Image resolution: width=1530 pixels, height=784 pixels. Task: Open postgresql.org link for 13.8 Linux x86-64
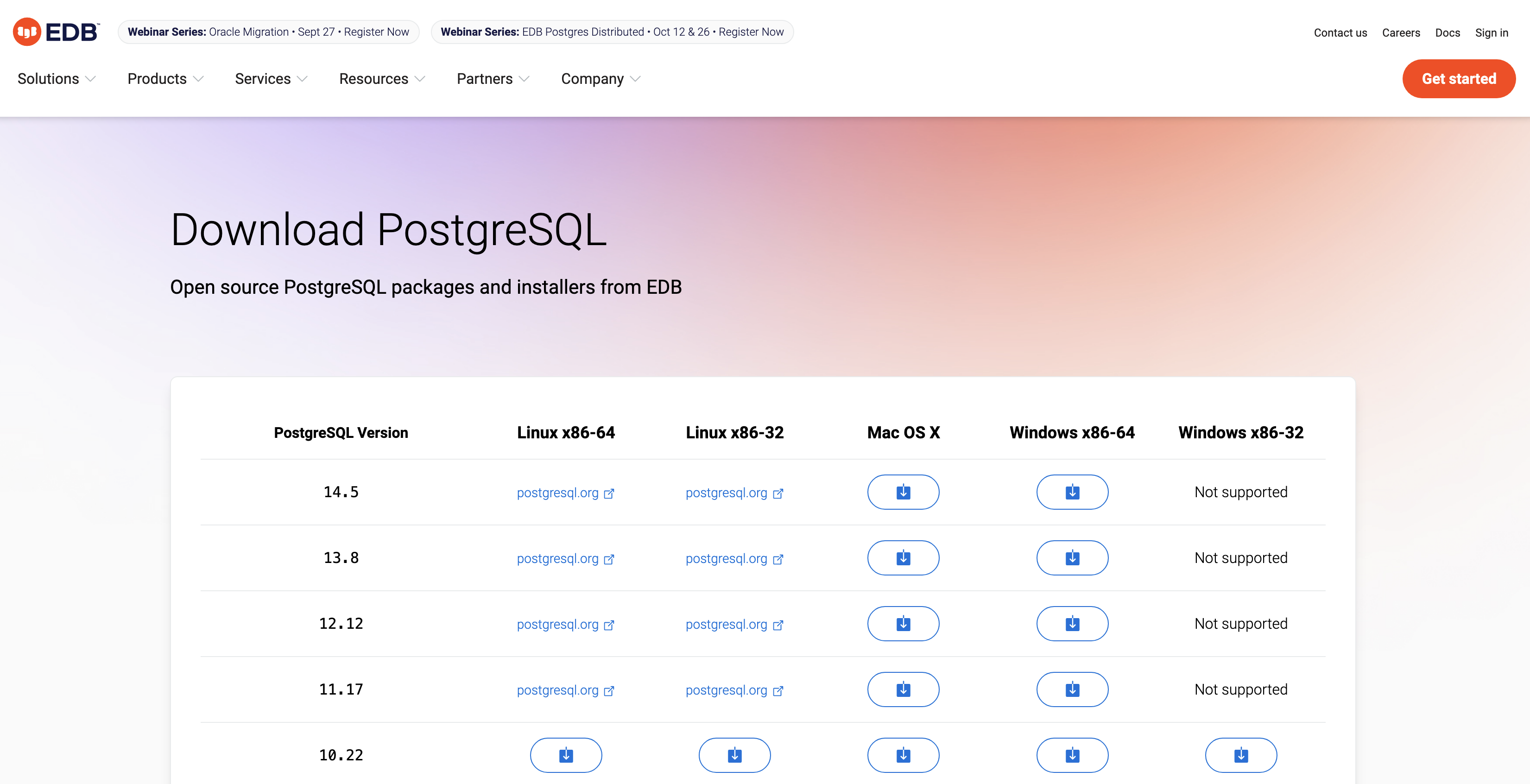click(x=565, y=559)
